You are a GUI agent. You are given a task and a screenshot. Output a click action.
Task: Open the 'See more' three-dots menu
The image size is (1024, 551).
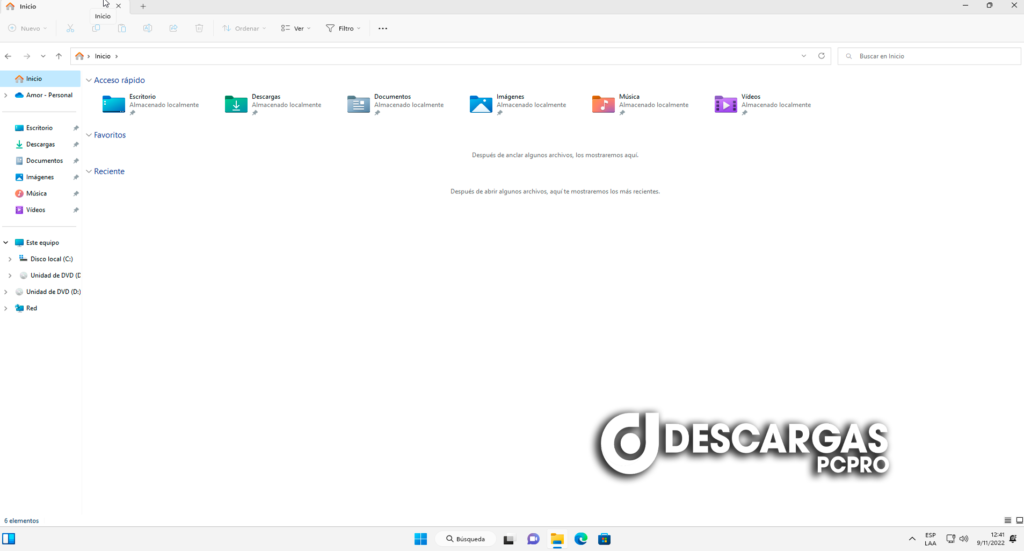tap(383, 28)
